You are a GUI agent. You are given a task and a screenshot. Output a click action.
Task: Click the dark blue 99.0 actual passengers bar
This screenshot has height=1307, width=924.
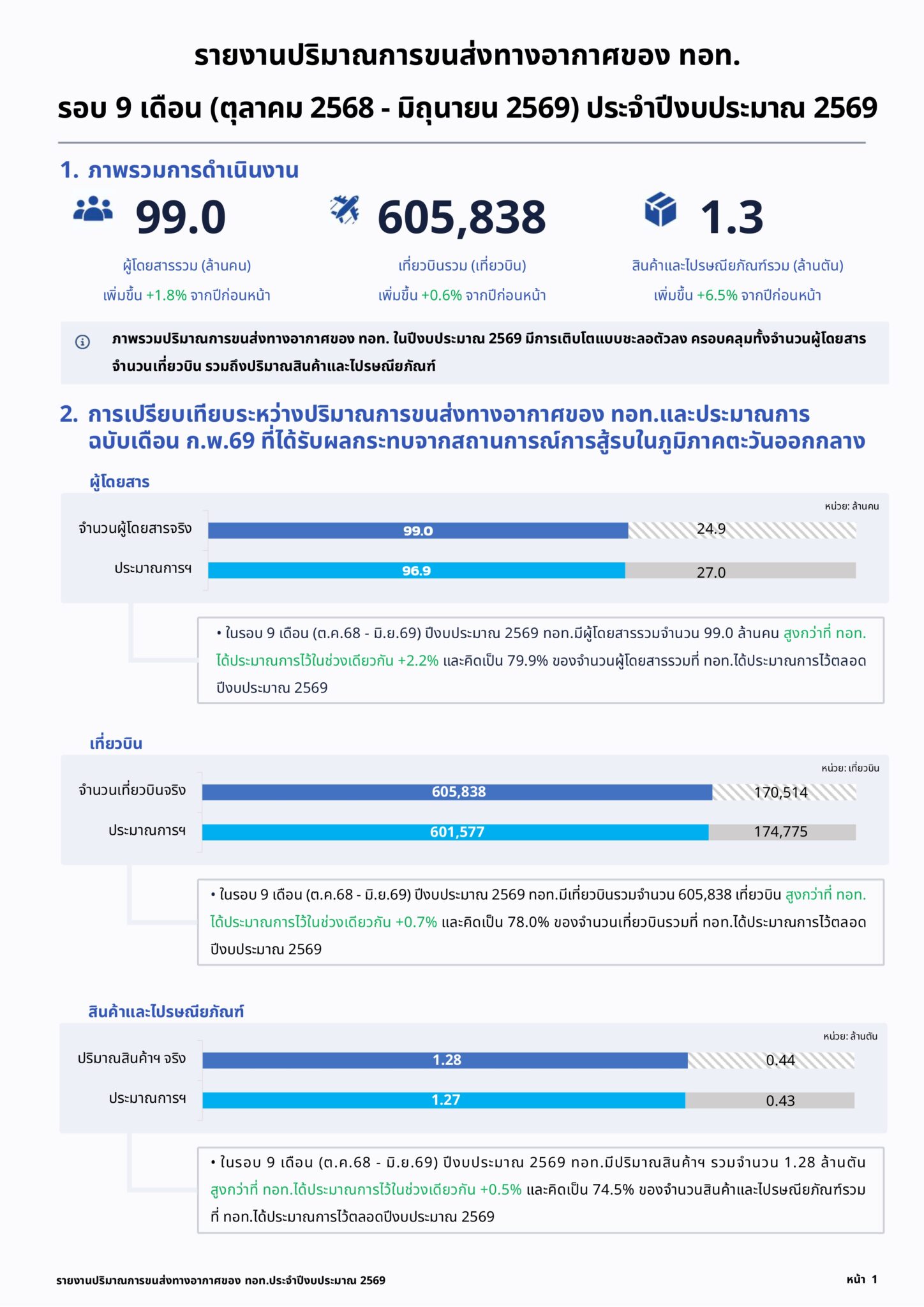(x=418, y=530)
